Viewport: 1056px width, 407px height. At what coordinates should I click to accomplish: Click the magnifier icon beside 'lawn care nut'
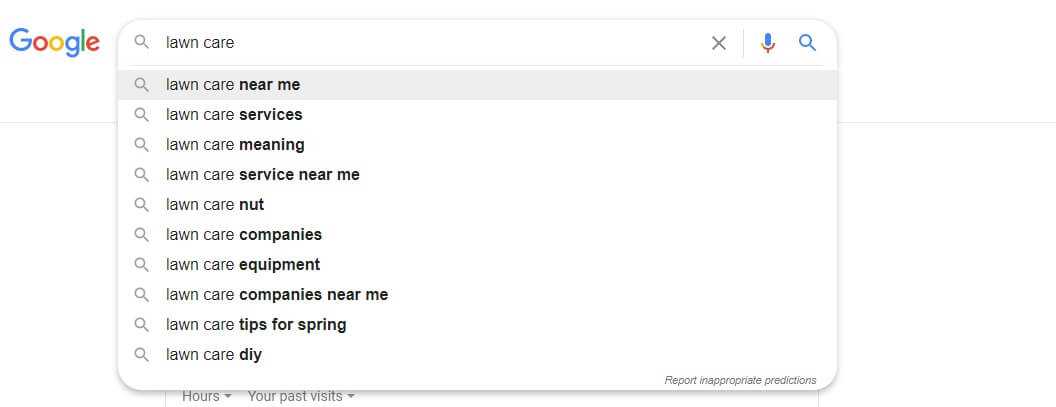(x=141, y=204)
